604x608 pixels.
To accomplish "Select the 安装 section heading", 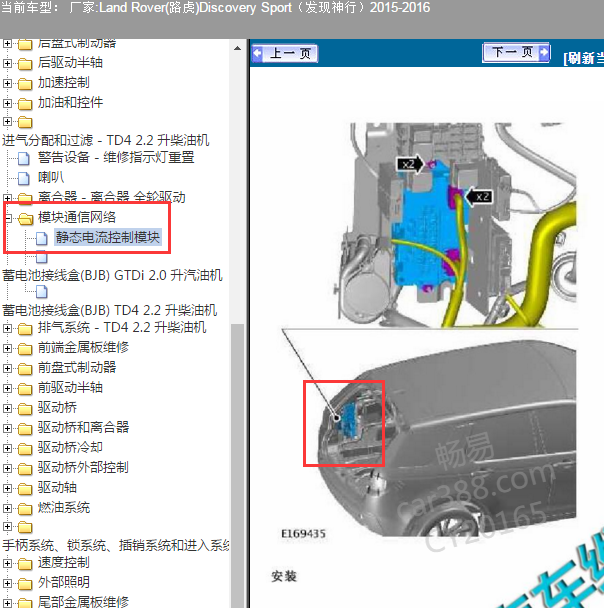I will tap(284, 576).
